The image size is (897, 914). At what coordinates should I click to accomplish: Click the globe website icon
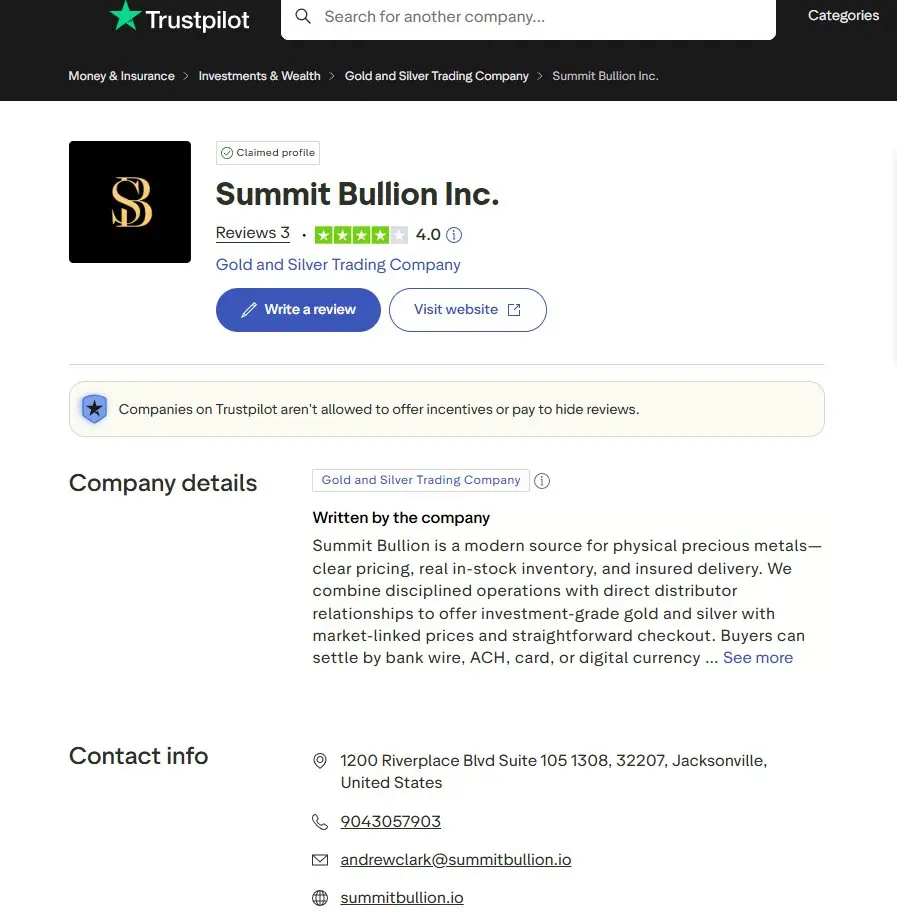[x=320, y=898]
